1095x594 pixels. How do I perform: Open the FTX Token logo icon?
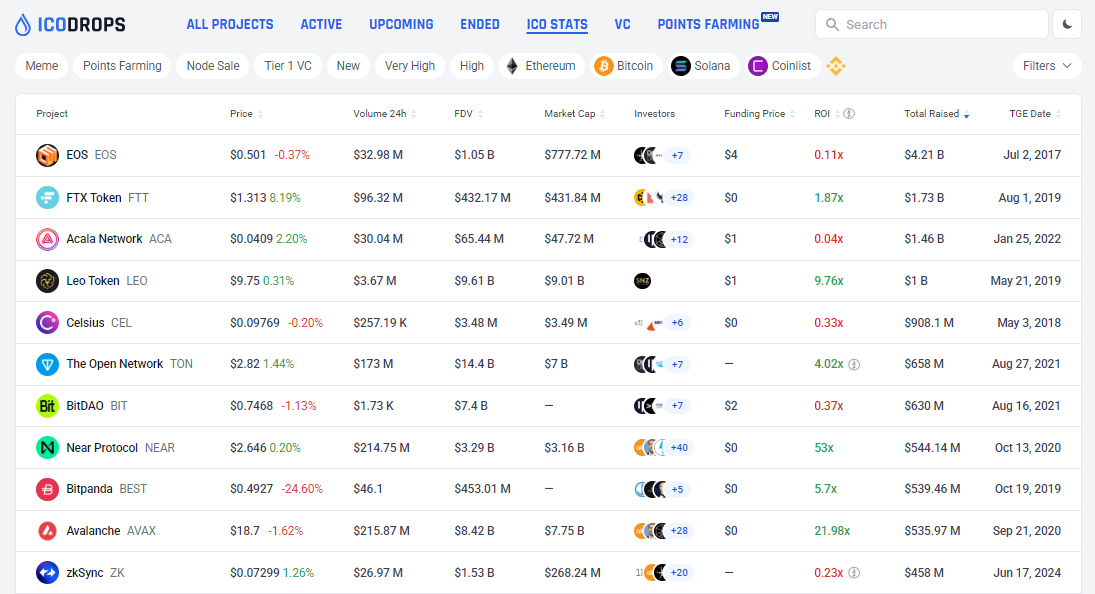(x=47, y=198)
